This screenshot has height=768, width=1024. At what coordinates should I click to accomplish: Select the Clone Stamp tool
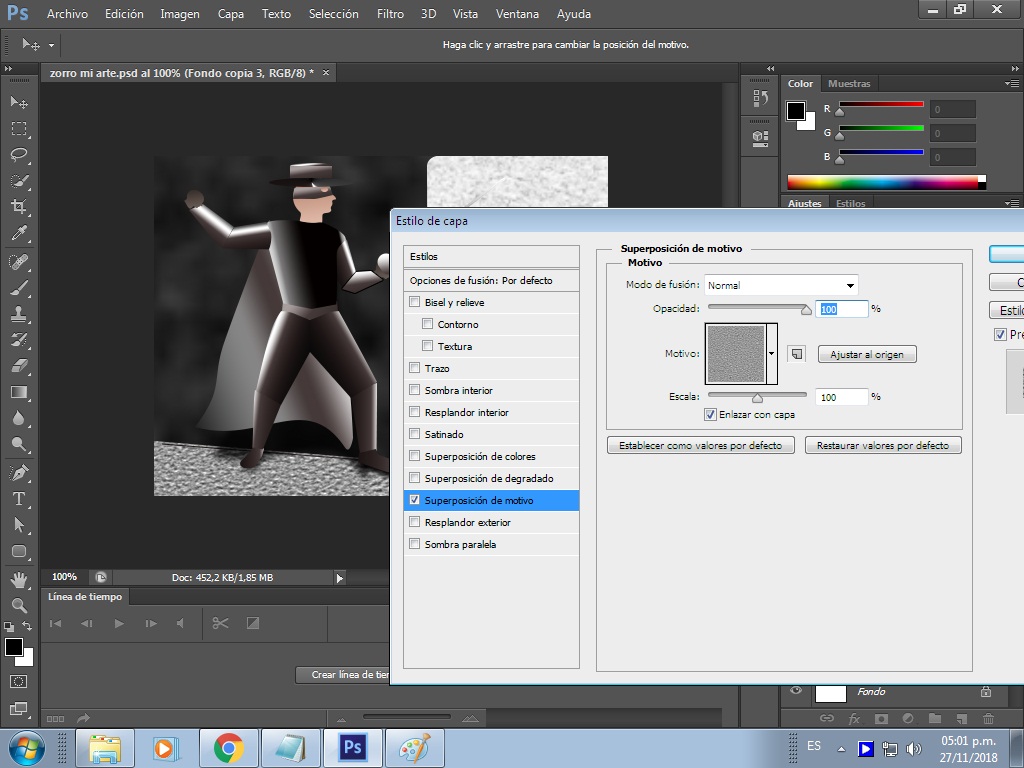coord(19,314)
